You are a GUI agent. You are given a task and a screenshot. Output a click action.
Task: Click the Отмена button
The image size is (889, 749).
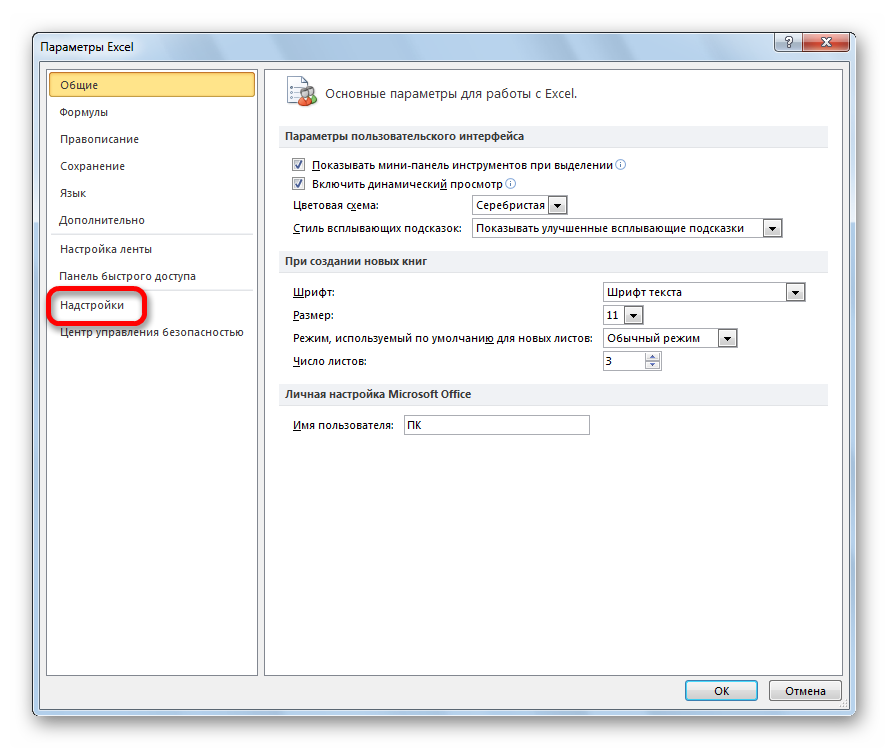[x=805, y=691]
